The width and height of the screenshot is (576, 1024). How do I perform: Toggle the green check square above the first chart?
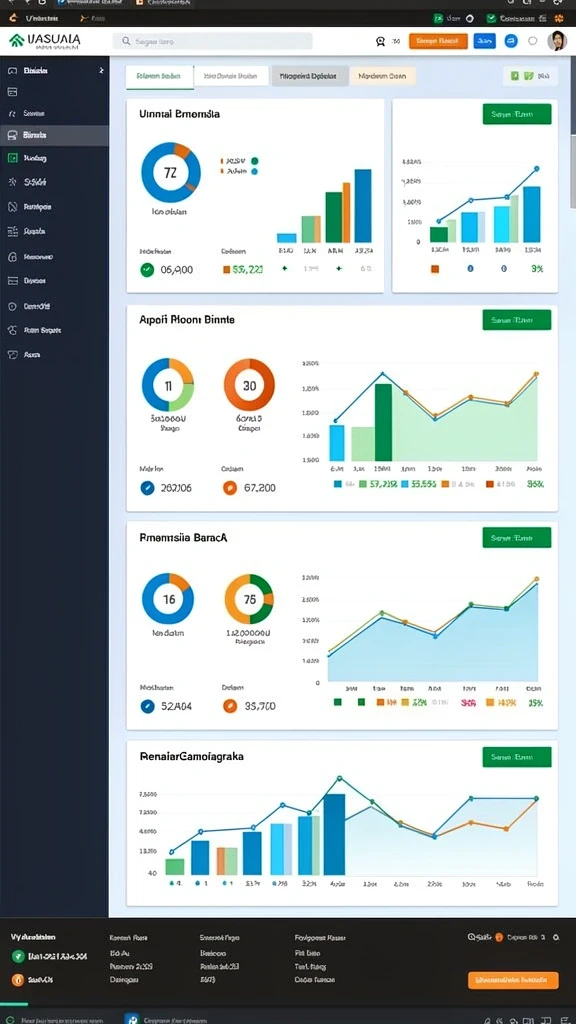click(528, 76)
